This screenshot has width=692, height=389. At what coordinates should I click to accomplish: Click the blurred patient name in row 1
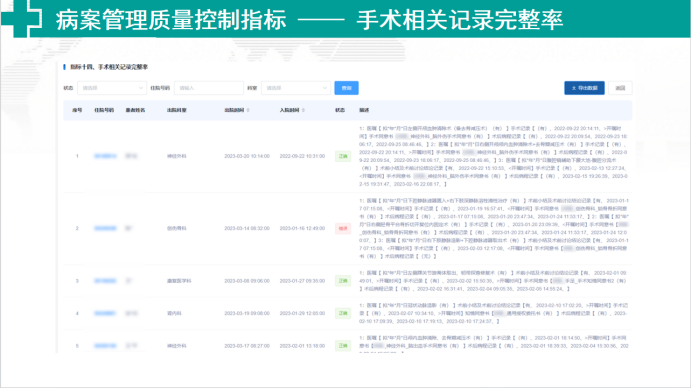coord(131,156)
